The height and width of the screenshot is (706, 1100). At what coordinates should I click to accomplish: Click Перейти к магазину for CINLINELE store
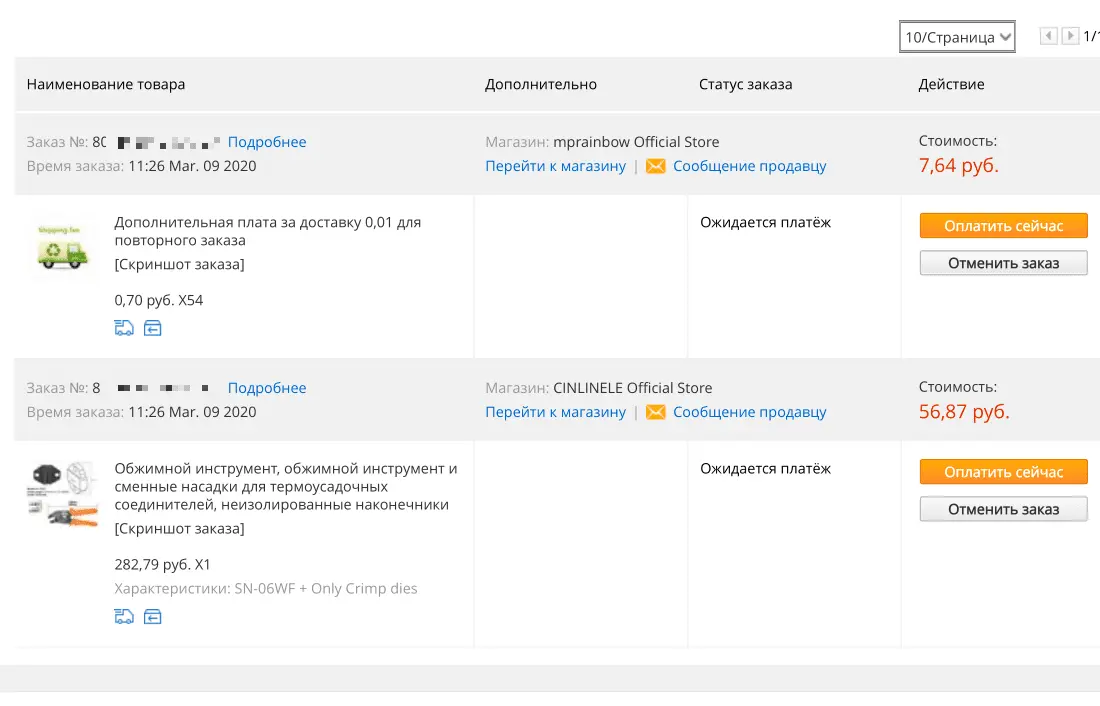(556, 412)
